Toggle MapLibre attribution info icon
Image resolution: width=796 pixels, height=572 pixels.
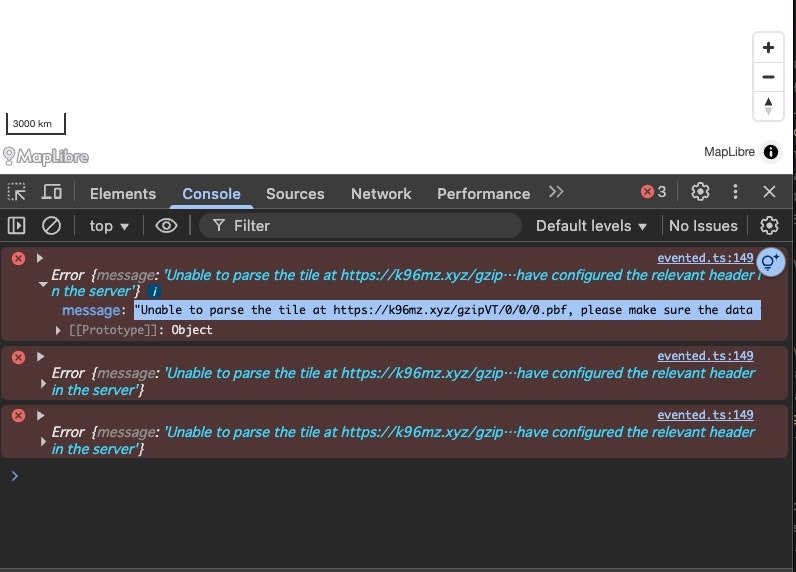click(771, 152)
